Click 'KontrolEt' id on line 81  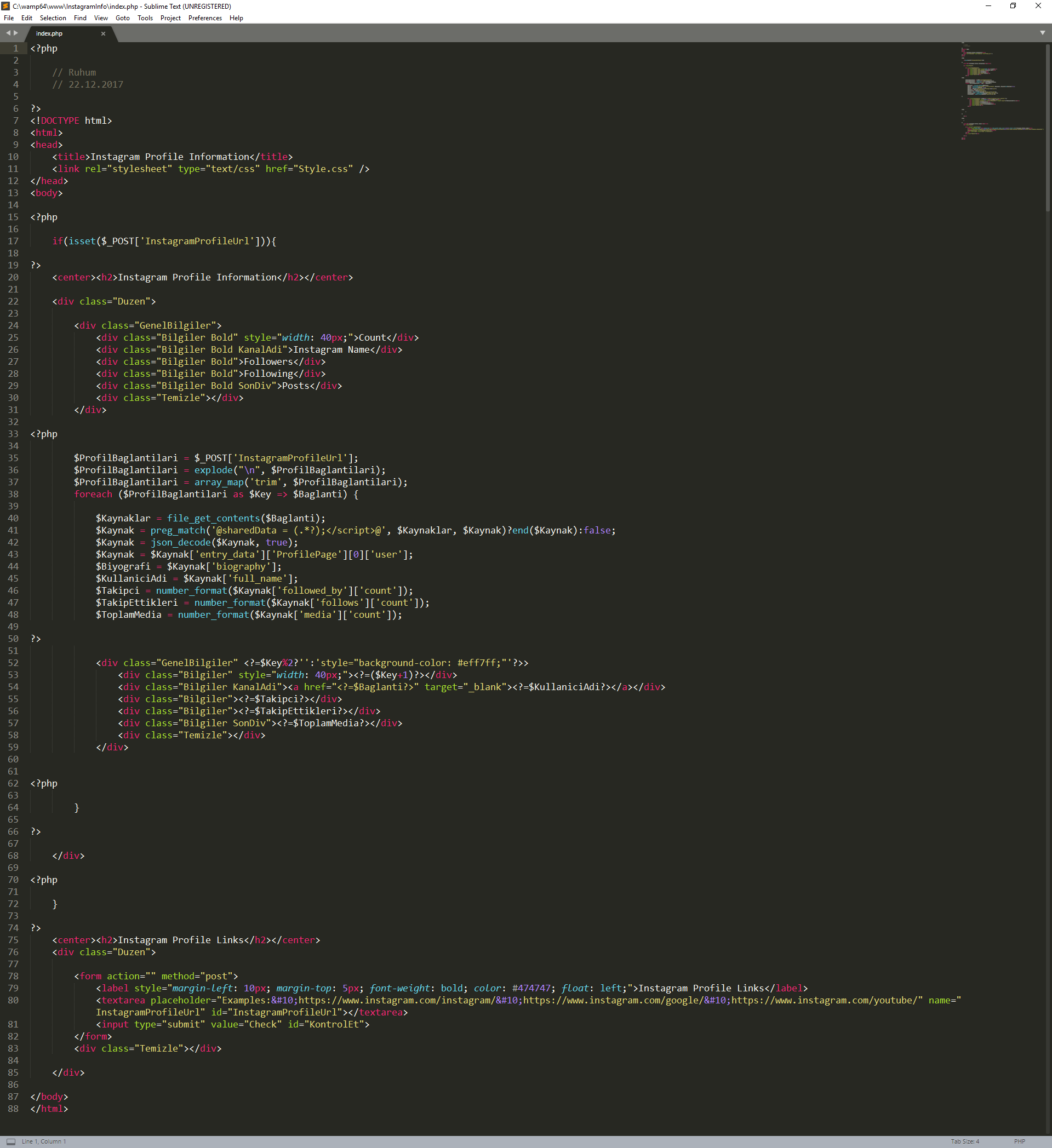[334, 1024]
